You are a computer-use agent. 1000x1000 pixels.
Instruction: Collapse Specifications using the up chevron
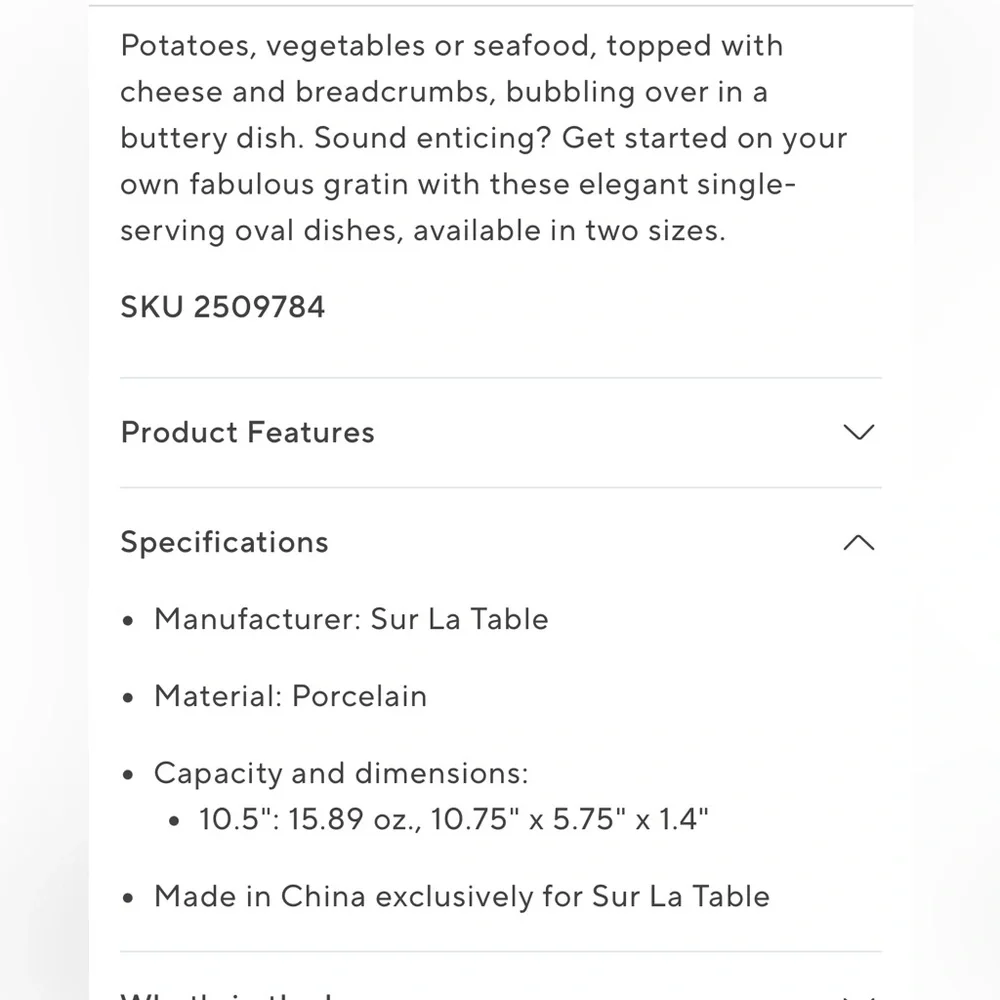coord(858,542)
